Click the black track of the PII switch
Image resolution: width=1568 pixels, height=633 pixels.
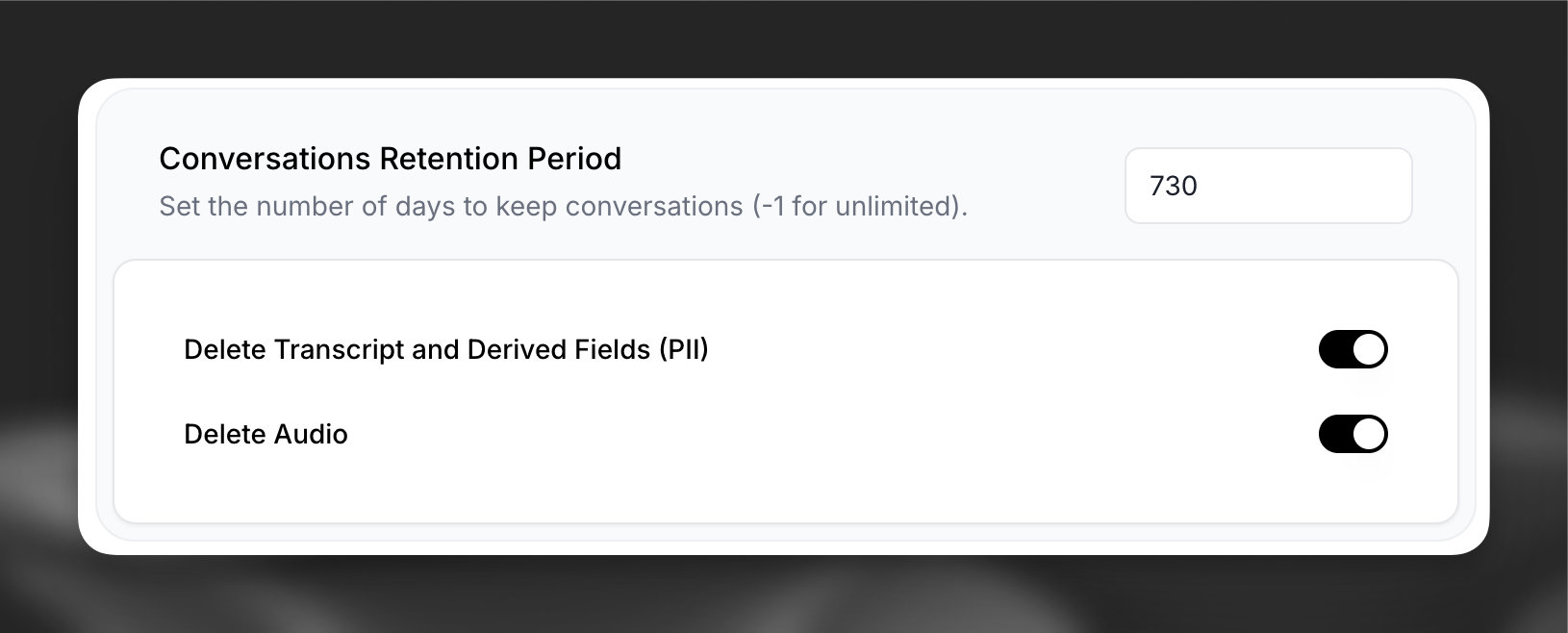tap(1334, 349)
